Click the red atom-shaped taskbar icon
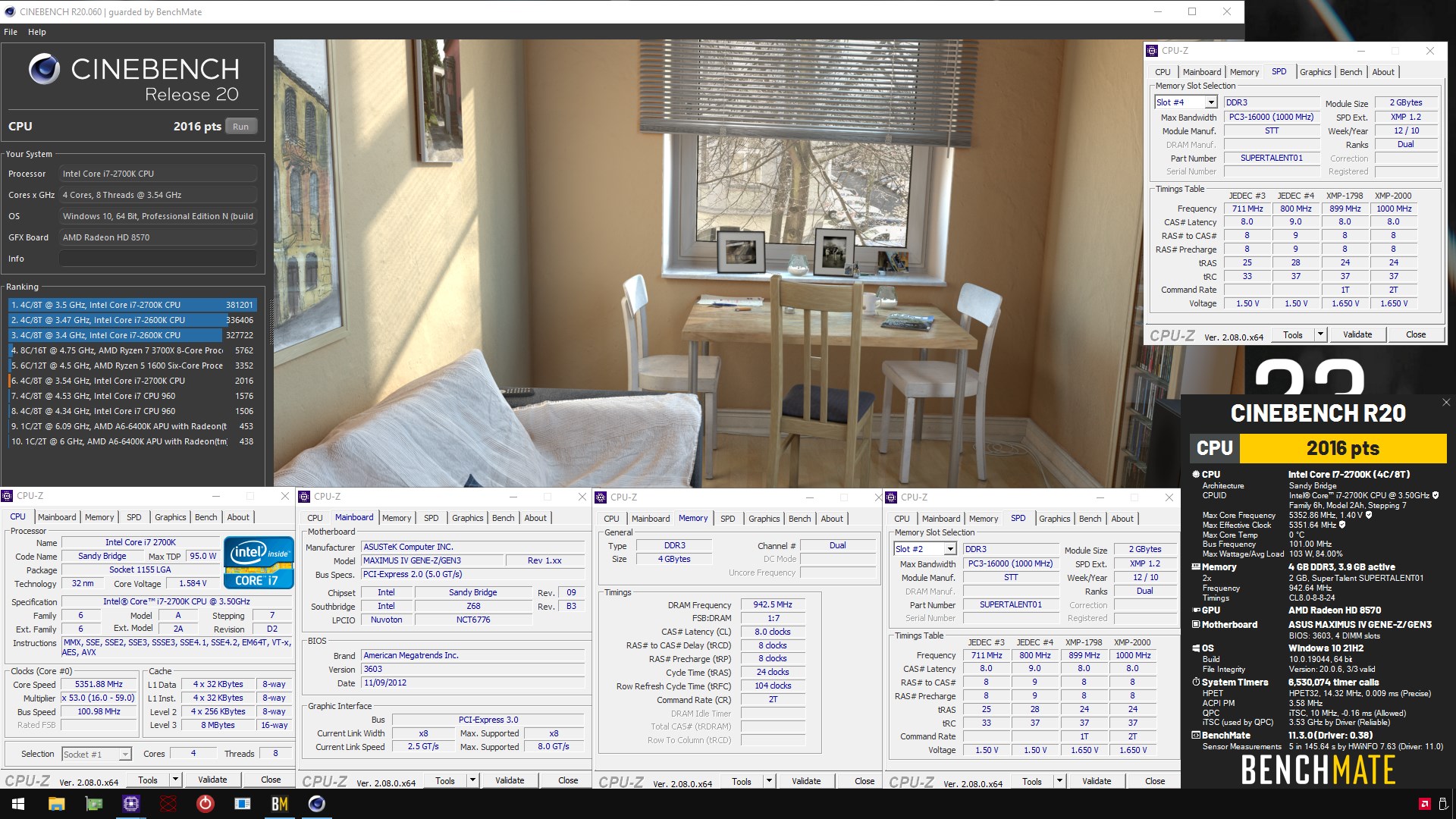The height and width of the screenshot is (819, 1456). tap(168, 804)
